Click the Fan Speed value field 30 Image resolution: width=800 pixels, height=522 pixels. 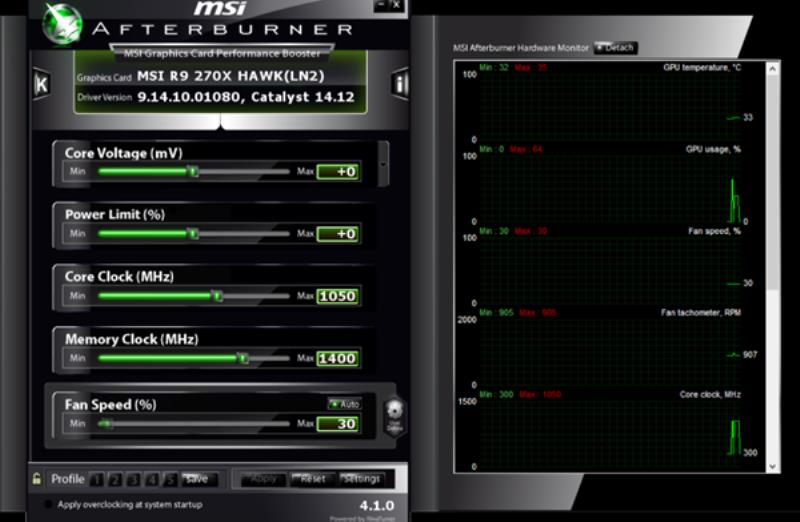coord(338,424)
